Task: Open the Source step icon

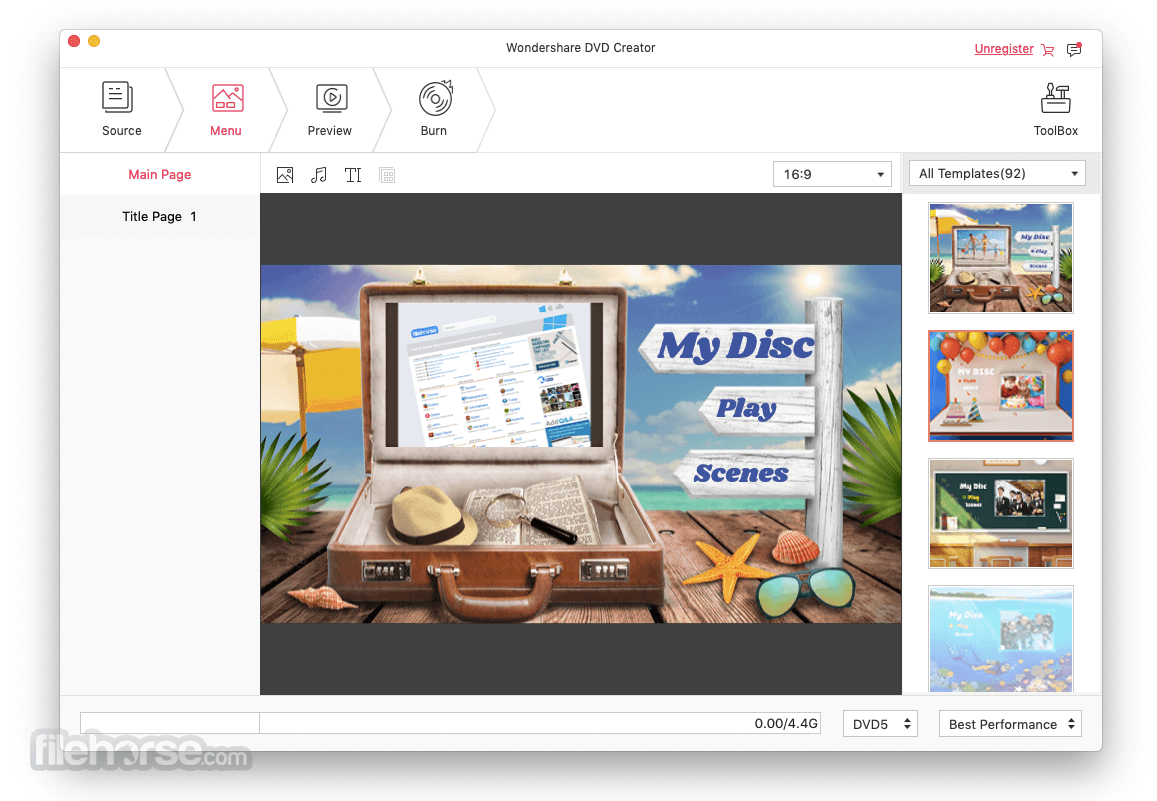Action: (x=118, y=98)
